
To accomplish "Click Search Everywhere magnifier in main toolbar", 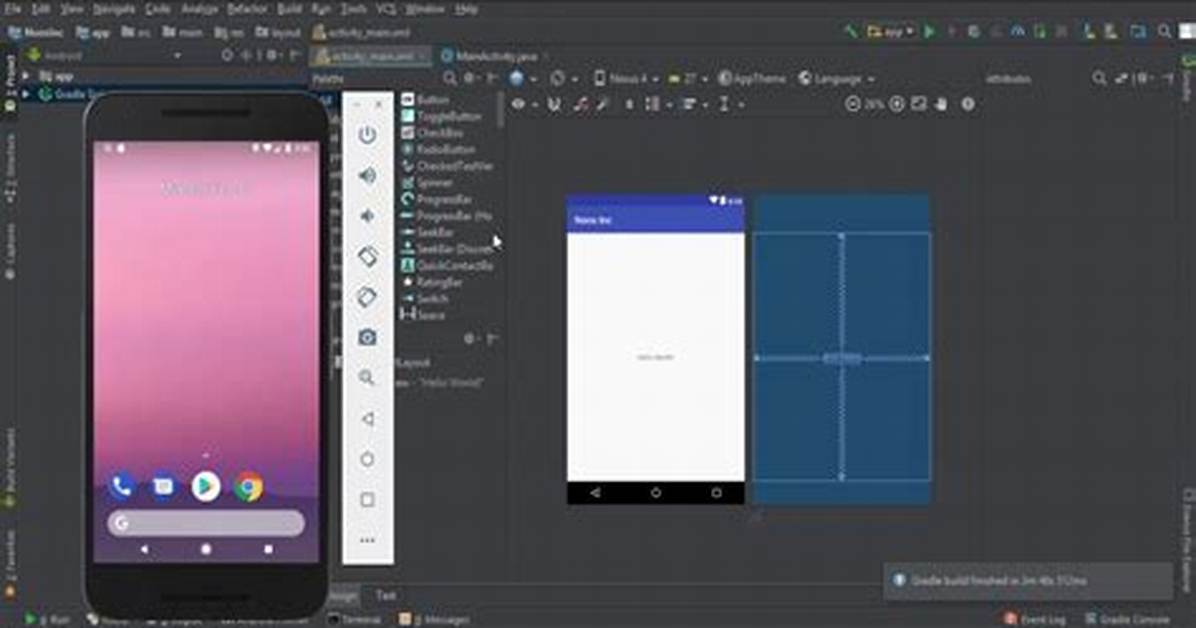I will [x=1164, y=32].
